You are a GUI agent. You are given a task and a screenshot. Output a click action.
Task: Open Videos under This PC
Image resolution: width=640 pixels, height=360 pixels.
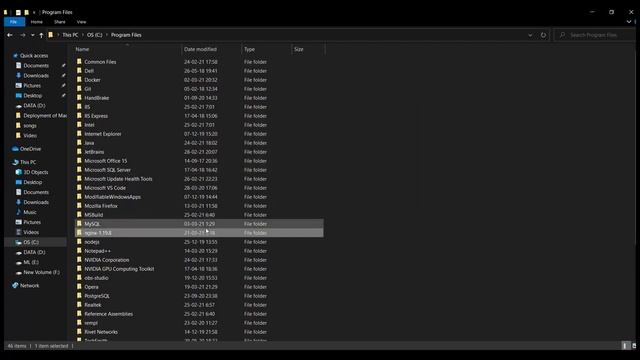click(31, 232)
